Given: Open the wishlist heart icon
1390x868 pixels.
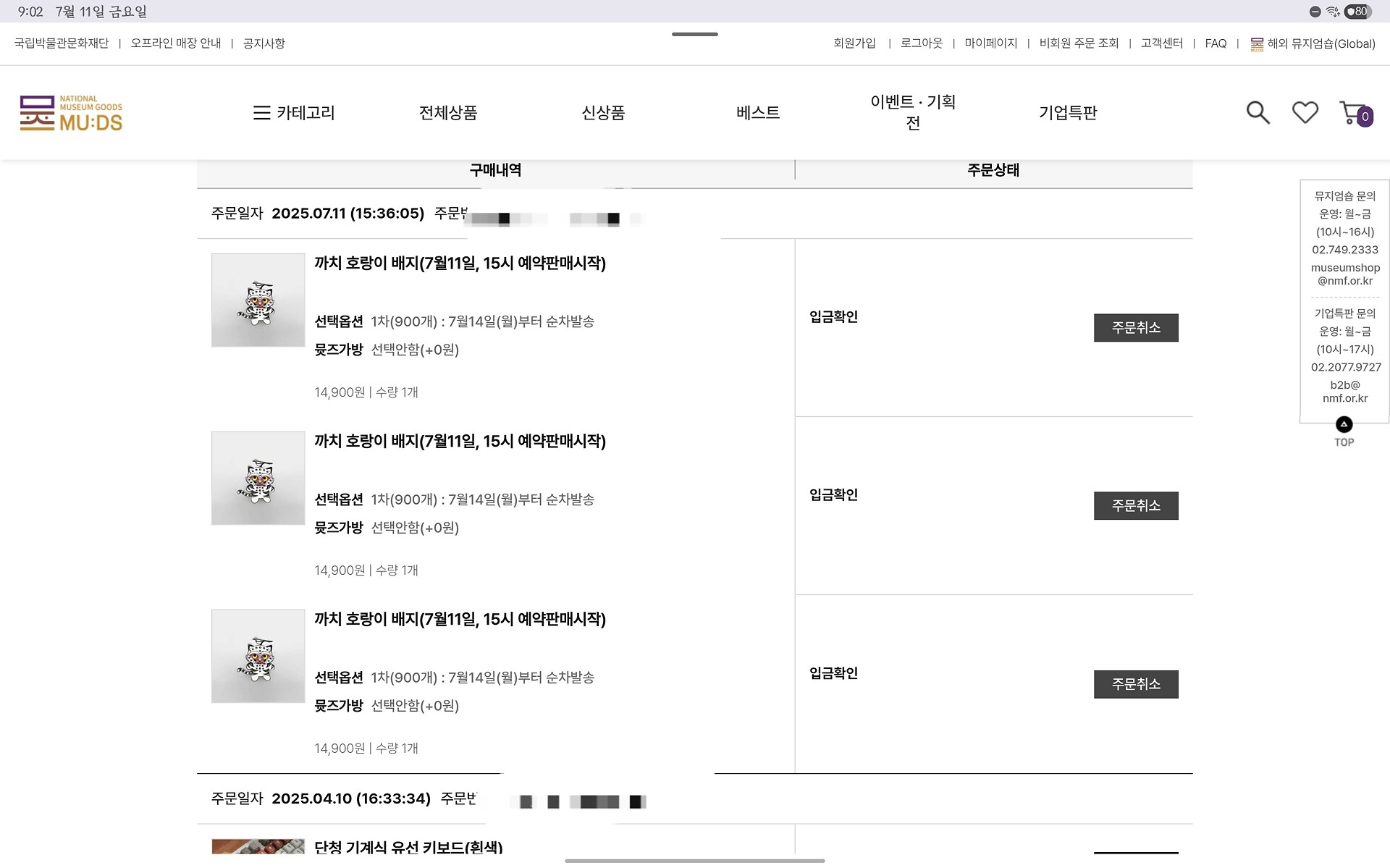Looking at the screenshot, I should [1305, 112].
